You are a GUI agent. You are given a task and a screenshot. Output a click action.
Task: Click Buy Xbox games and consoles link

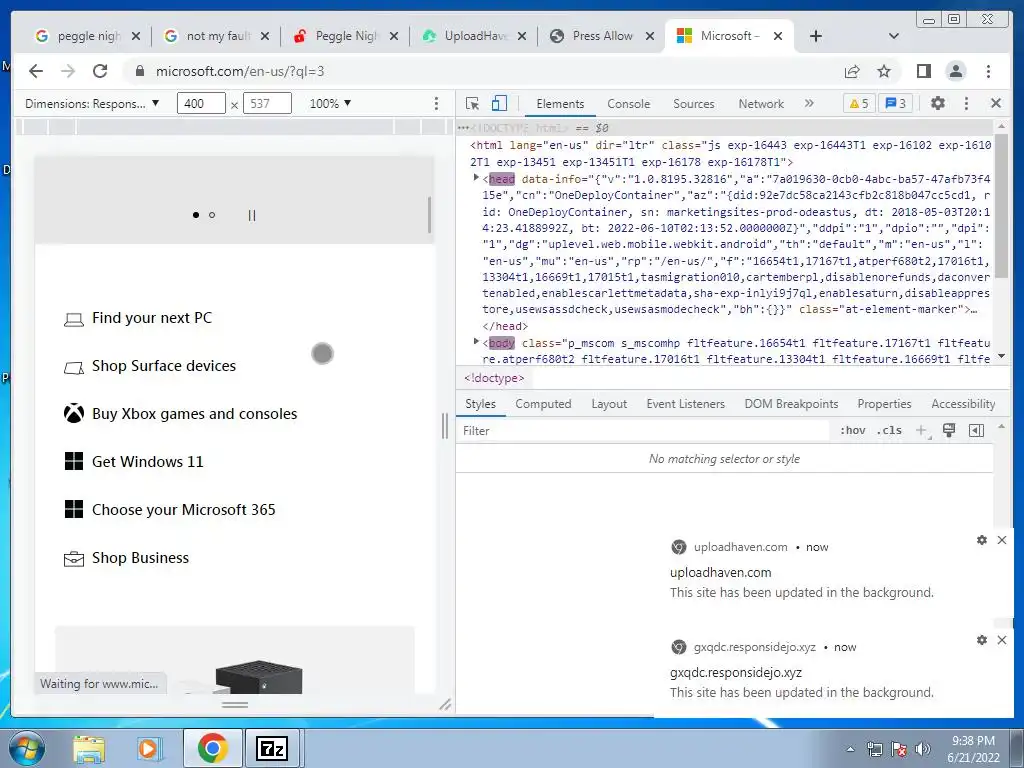click(181, 414)
